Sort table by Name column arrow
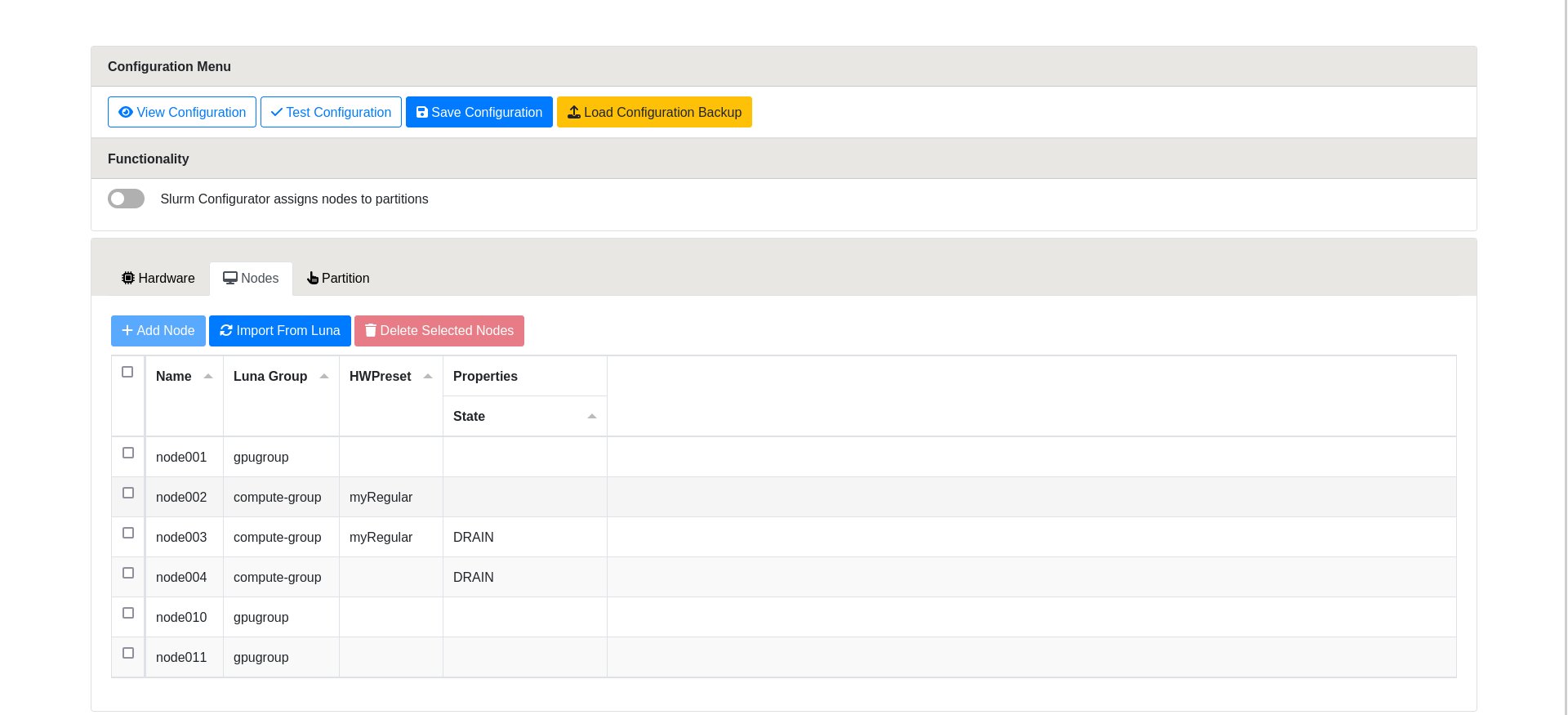The width and height of the screenshot is (1568, 715). click(208, 376)
